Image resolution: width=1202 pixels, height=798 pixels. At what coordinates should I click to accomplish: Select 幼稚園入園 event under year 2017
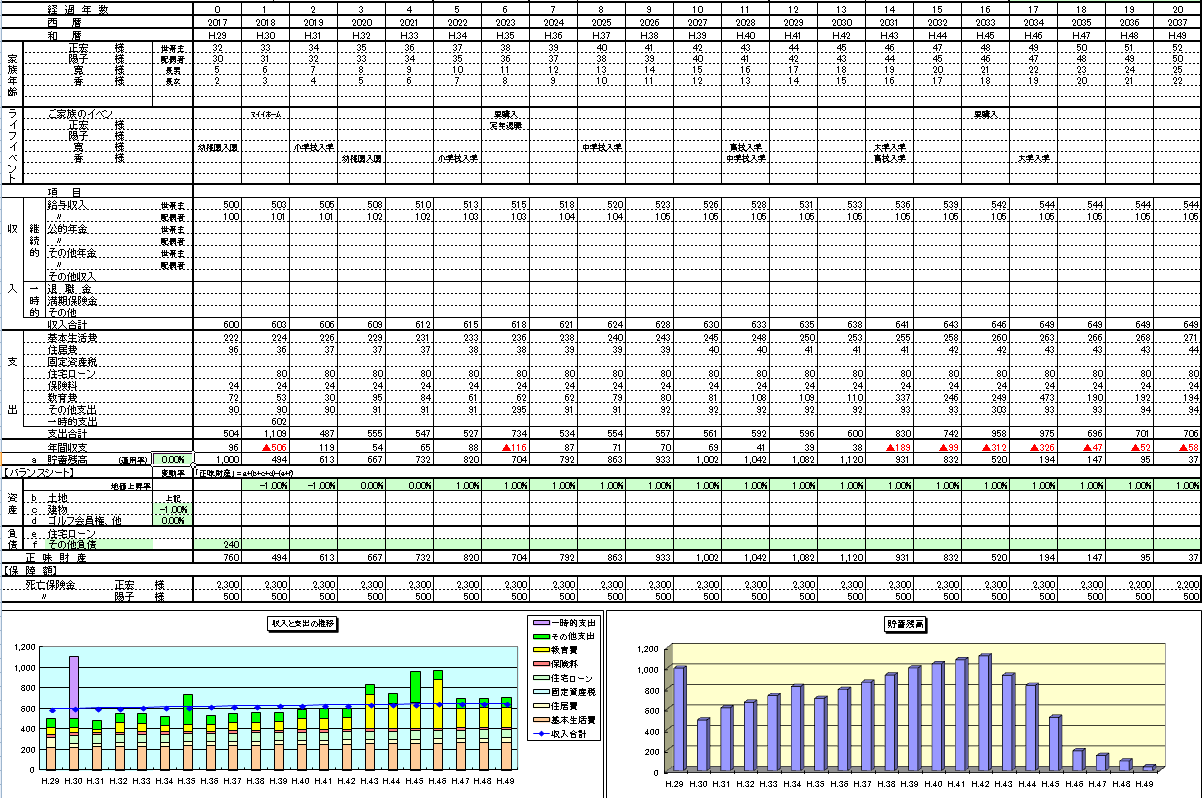[x=217, y=147]
